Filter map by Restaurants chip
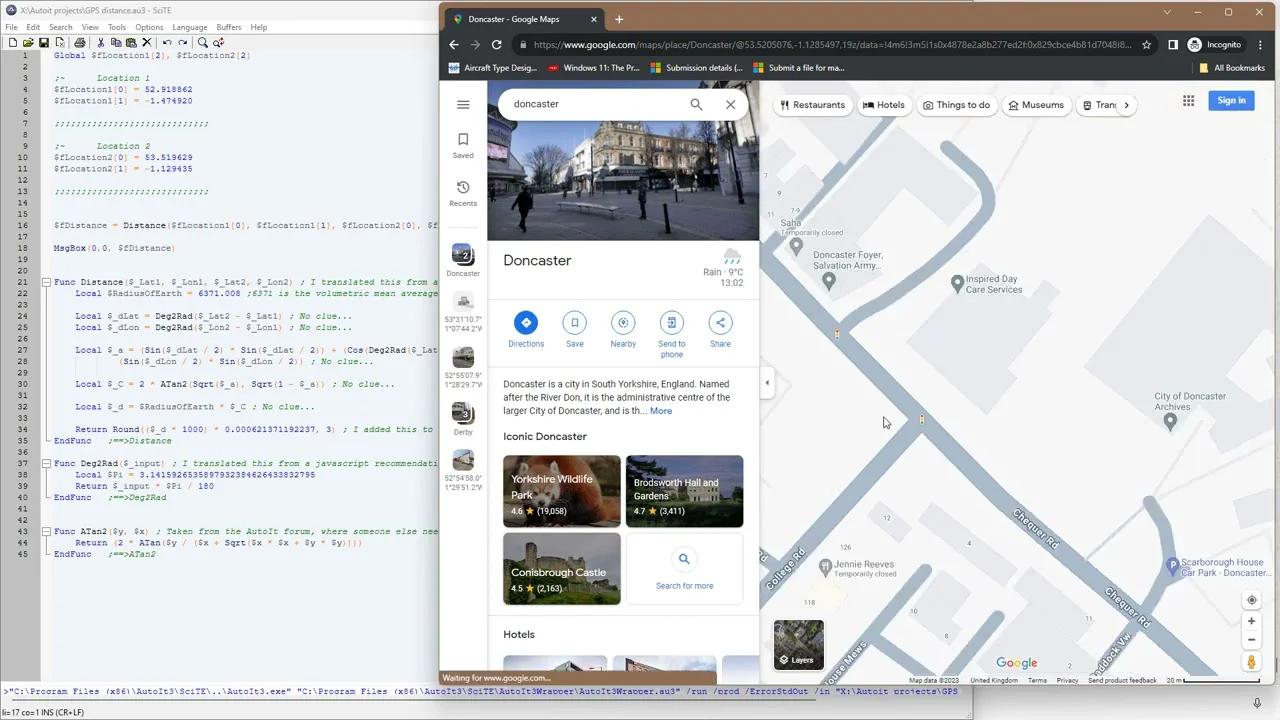 pos(813,105)
